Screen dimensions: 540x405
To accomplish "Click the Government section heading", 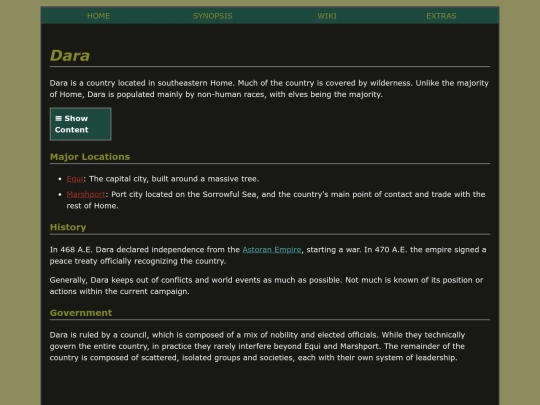I will (x=81, y=313).
